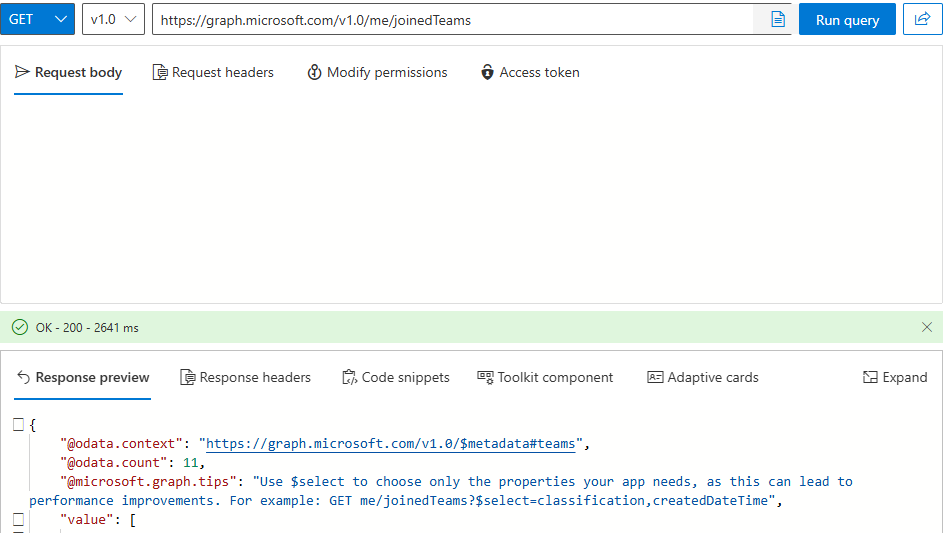
Task: Switch to the Request body tab
Action: coord(68,73)
